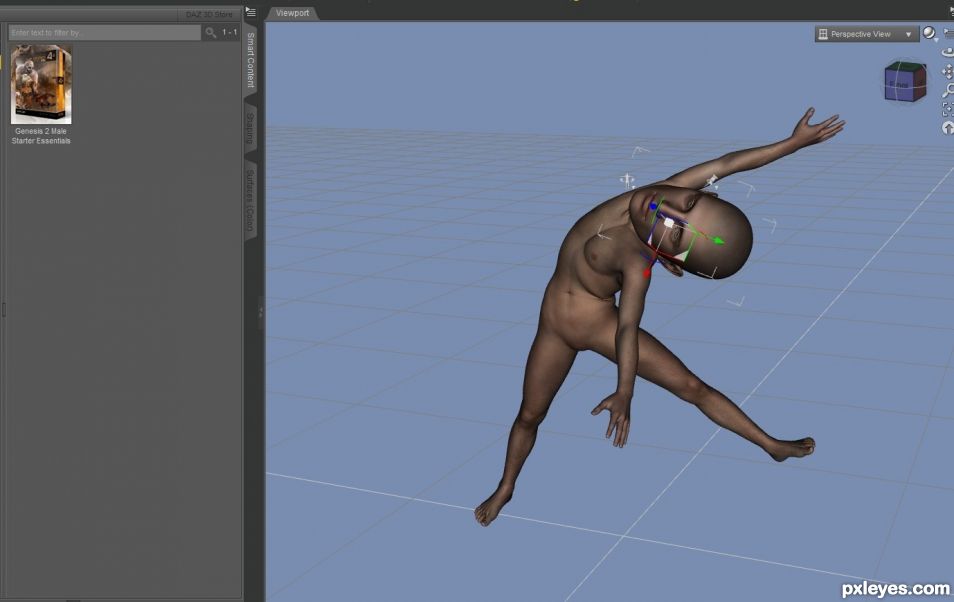This screenshot has height=602, width=954.
Task: Click the figure's raised hand
Action: click(818, 127)
